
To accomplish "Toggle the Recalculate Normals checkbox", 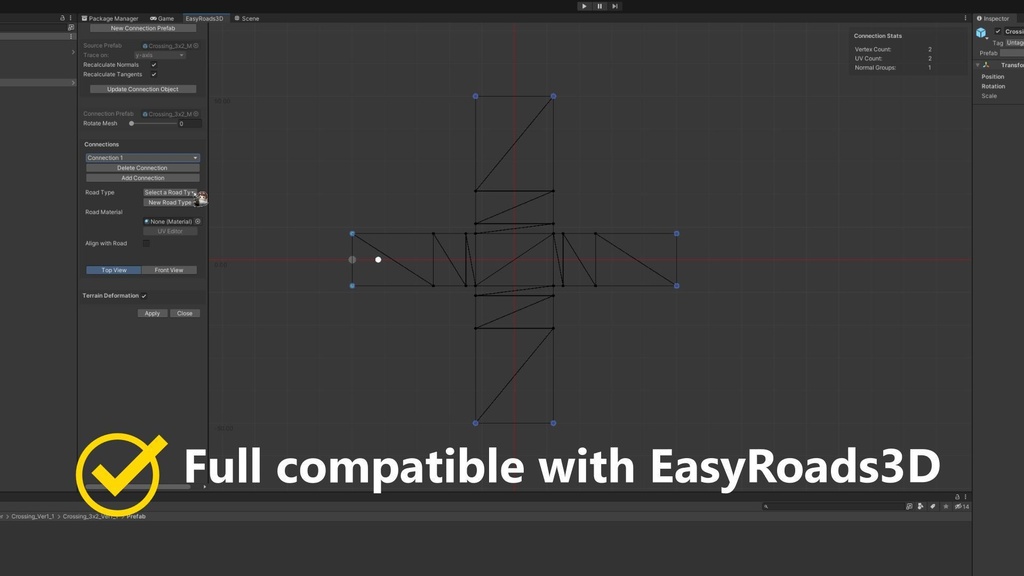I will [x=152, y=66].
